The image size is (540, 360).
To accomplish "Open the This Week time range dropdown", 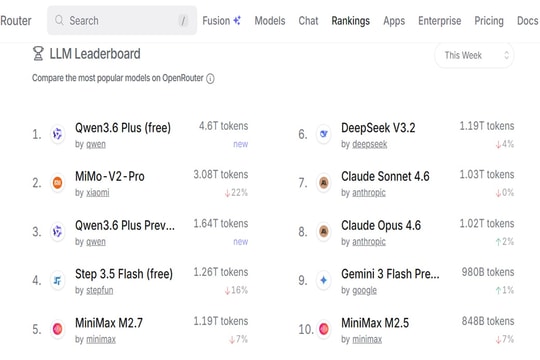I will [x=474, y=55].
